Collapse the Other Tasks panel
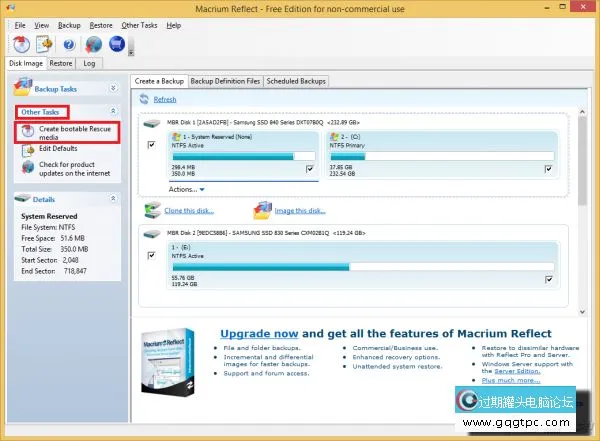 [113, 111]
